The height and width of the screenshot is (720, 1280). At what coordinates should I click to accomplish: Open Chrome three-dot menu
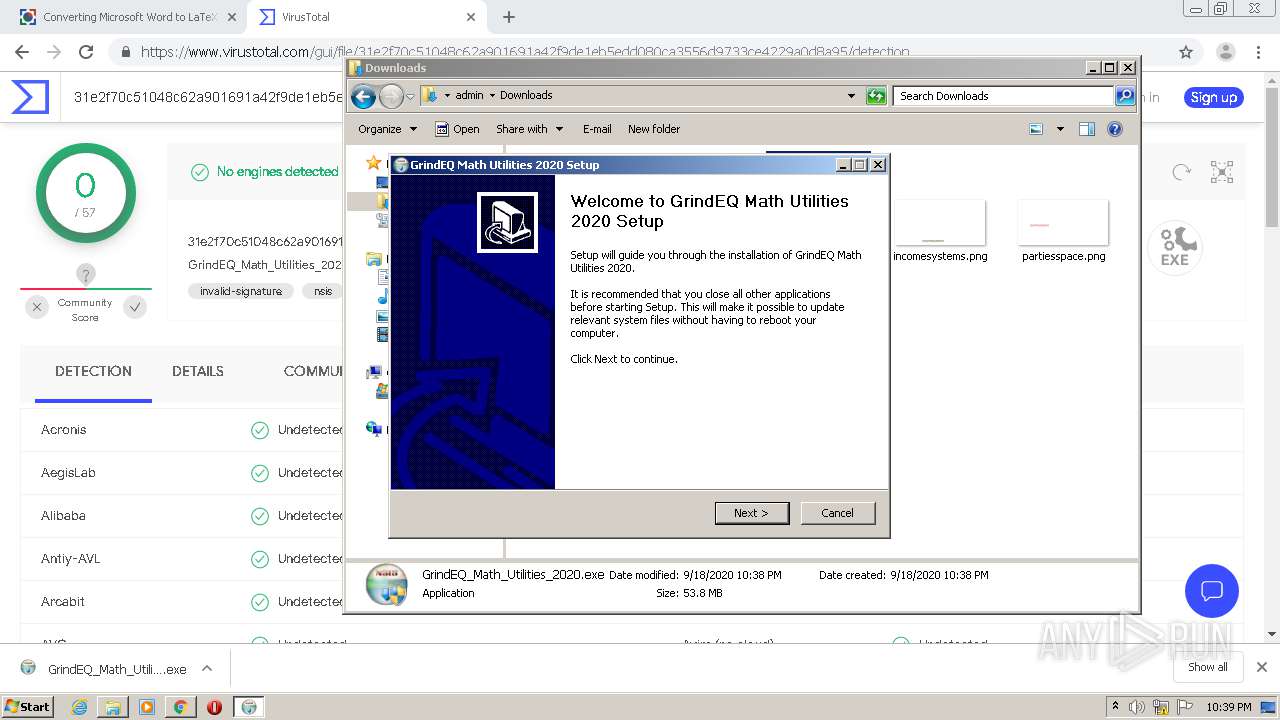tap(1259, 52)
